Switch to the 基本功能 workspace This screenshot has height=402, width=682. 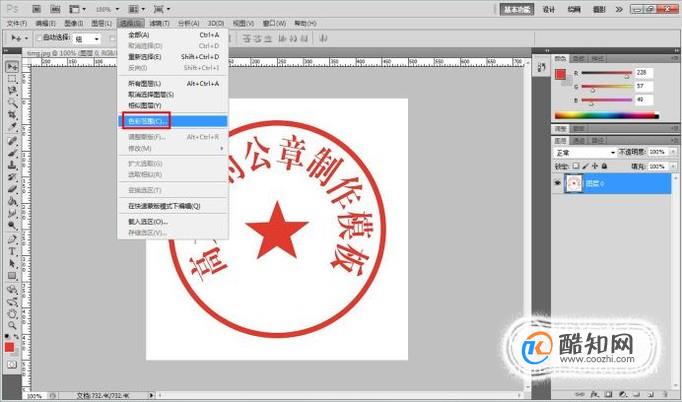pyautogui.click(x=517, y=9)
